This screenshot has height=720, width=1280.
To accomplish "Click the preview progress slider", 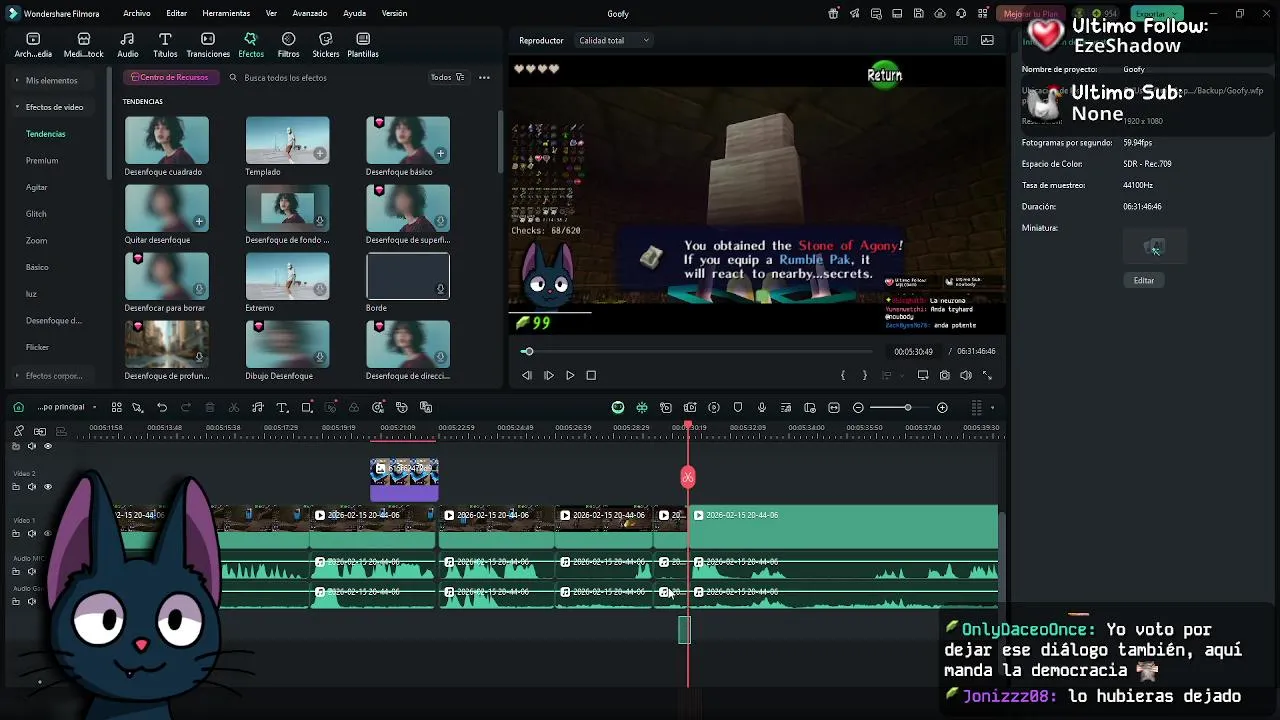I will click(697, 351).
